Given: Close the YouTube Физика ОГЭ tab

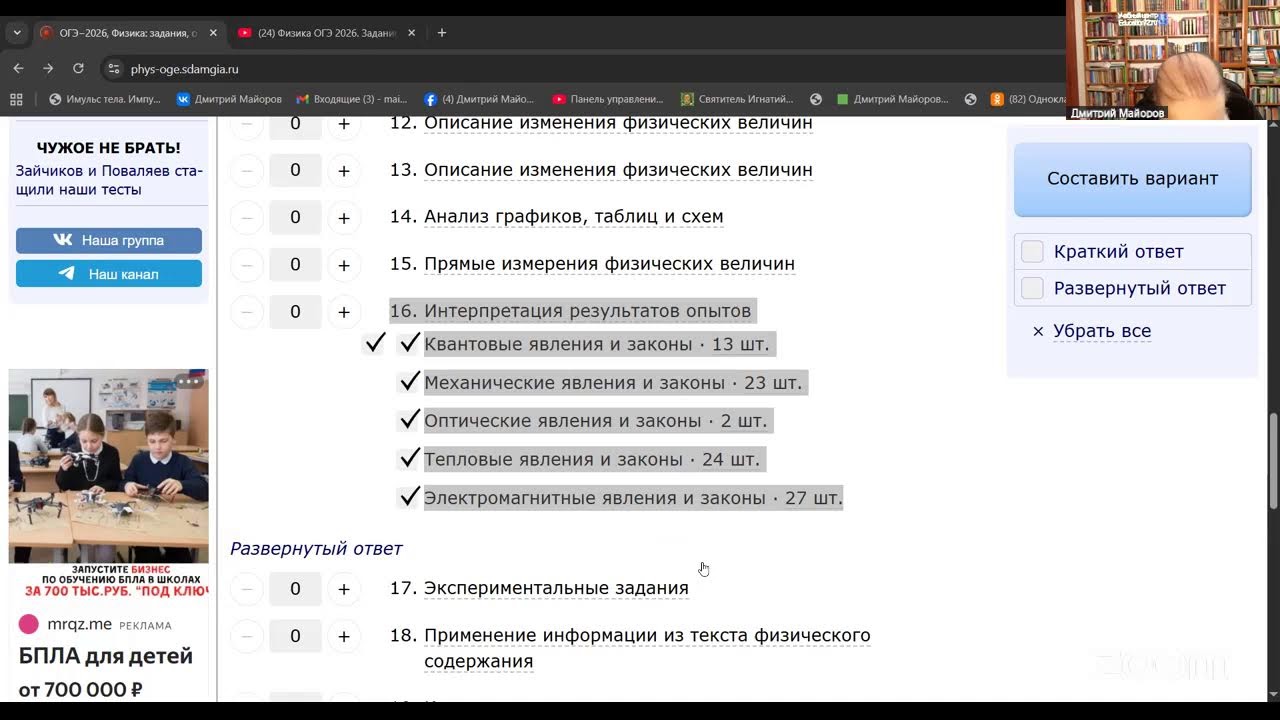Looking at the screenshot, I should coord(411,33).
